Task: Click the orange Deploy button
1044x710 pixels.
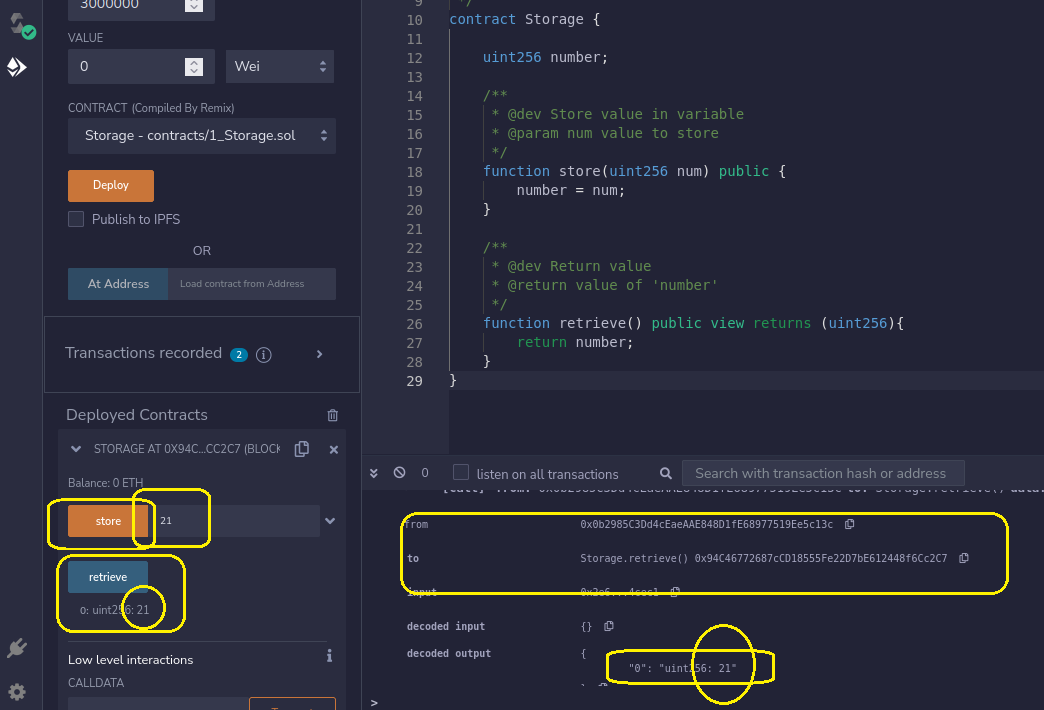Action: click(x=111, y=186)
